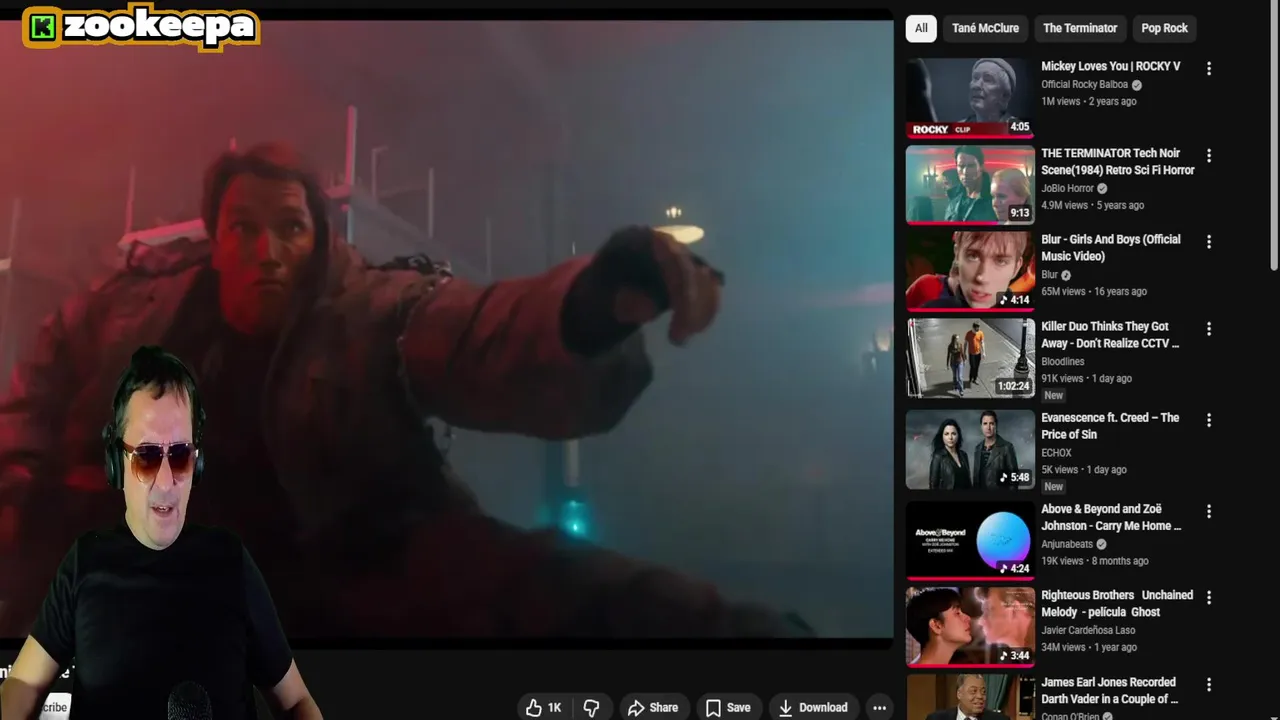This screenshot has width=1280, height=720.
Task: Click title 'Killer Duo Thinks They Got Away'
Action: click(x=1110, y=334)
